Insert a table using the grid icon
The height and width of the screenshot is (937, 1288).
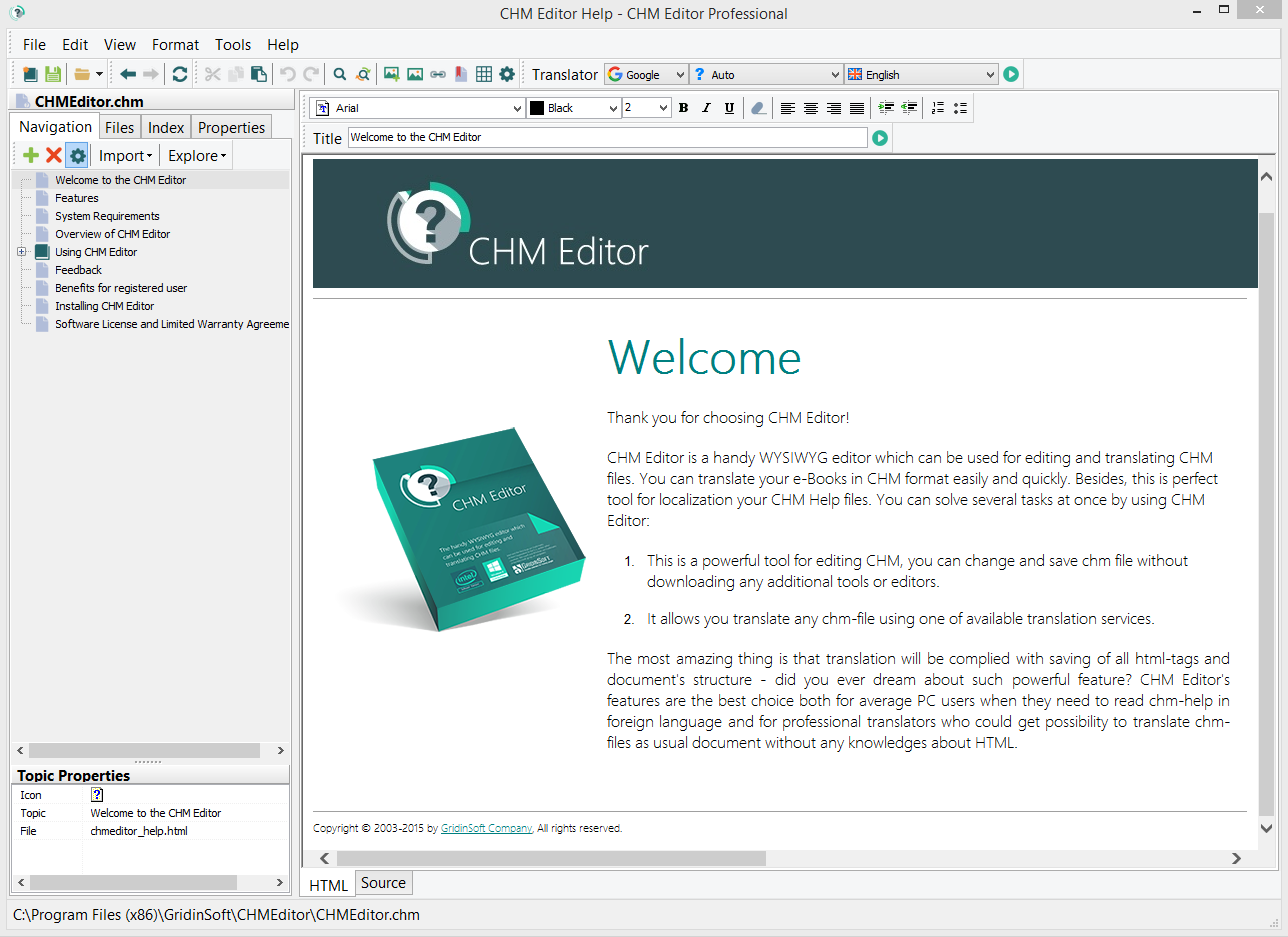click(484, 73)
